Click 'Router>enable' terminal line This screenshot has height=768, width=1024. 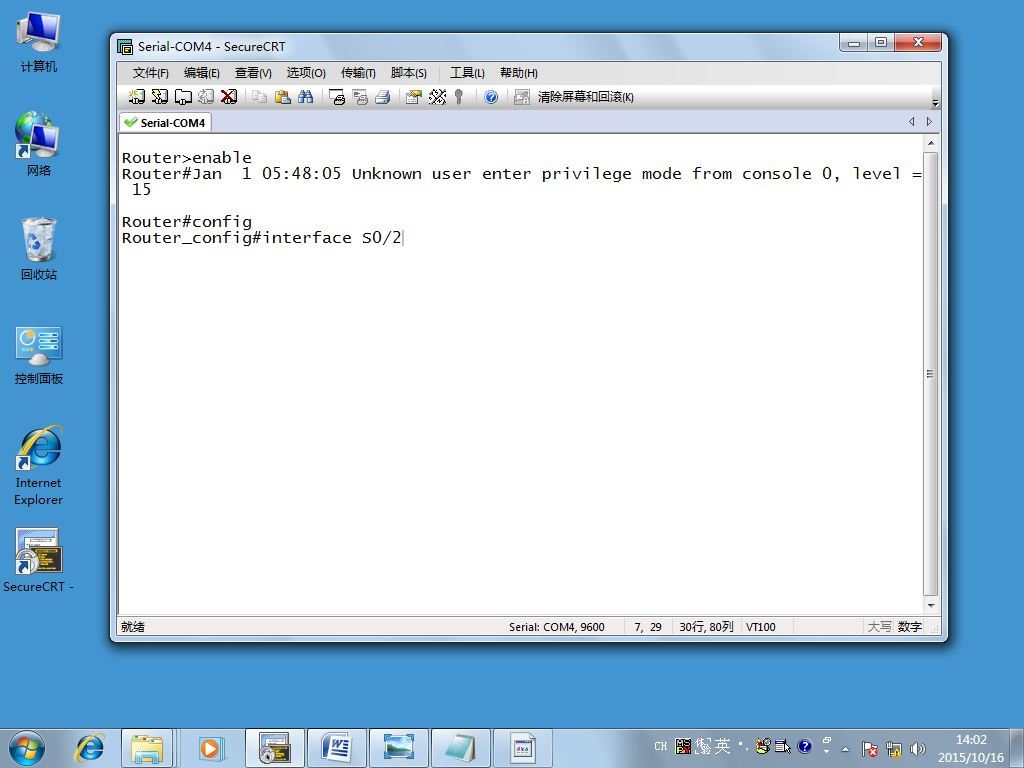[187, 157]
